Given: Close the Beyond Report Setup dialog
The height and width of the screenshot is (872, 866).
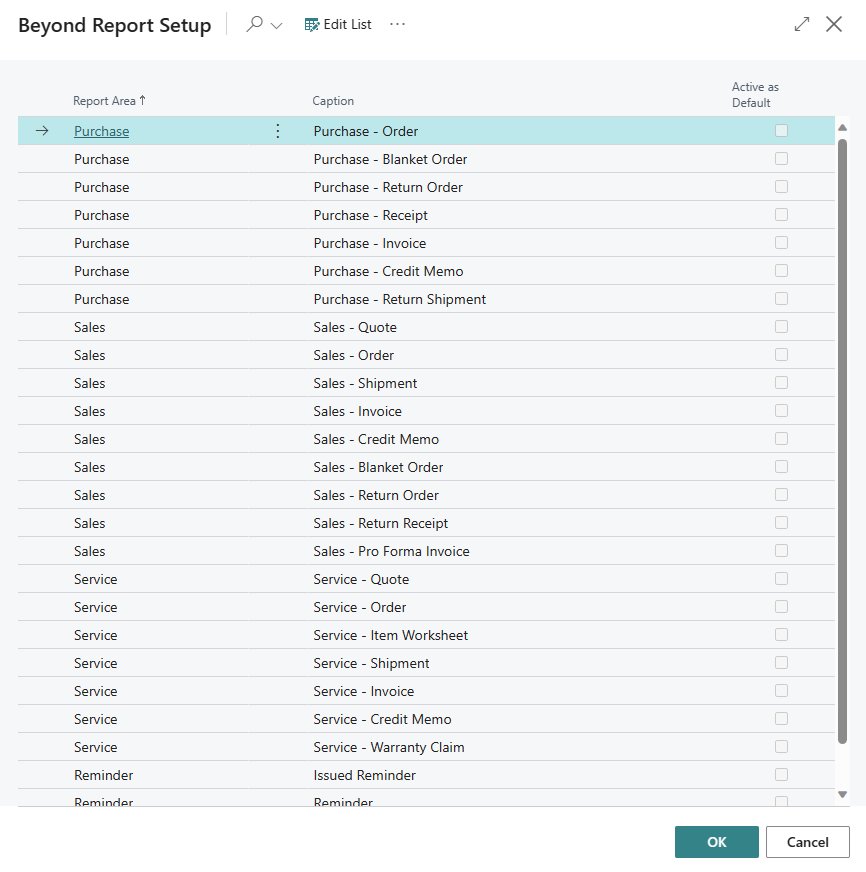Looking at the screenshot, I should point(834,25).
